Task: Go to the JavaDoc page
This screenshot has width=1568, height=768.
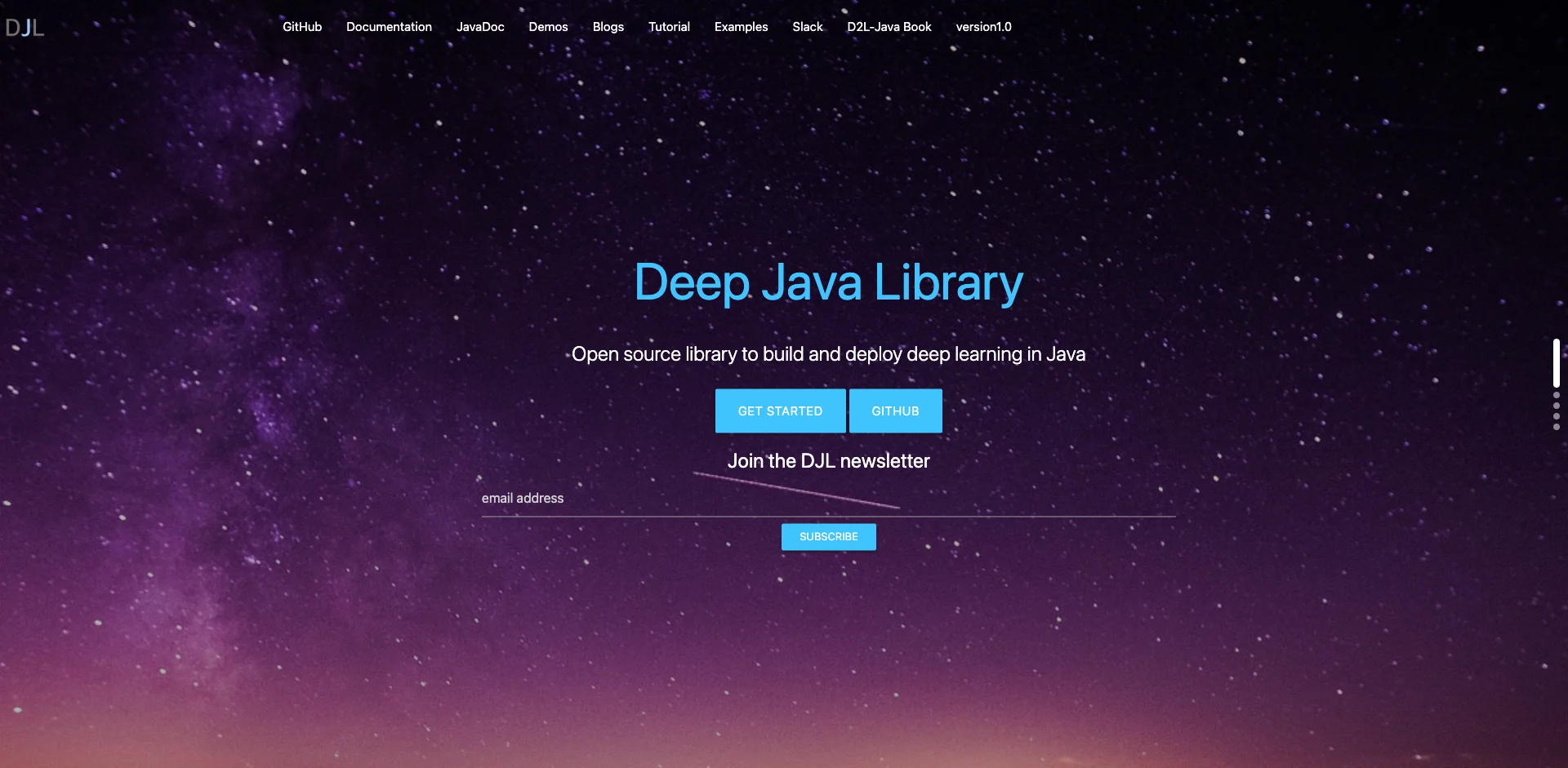Action: click(480, 27)
